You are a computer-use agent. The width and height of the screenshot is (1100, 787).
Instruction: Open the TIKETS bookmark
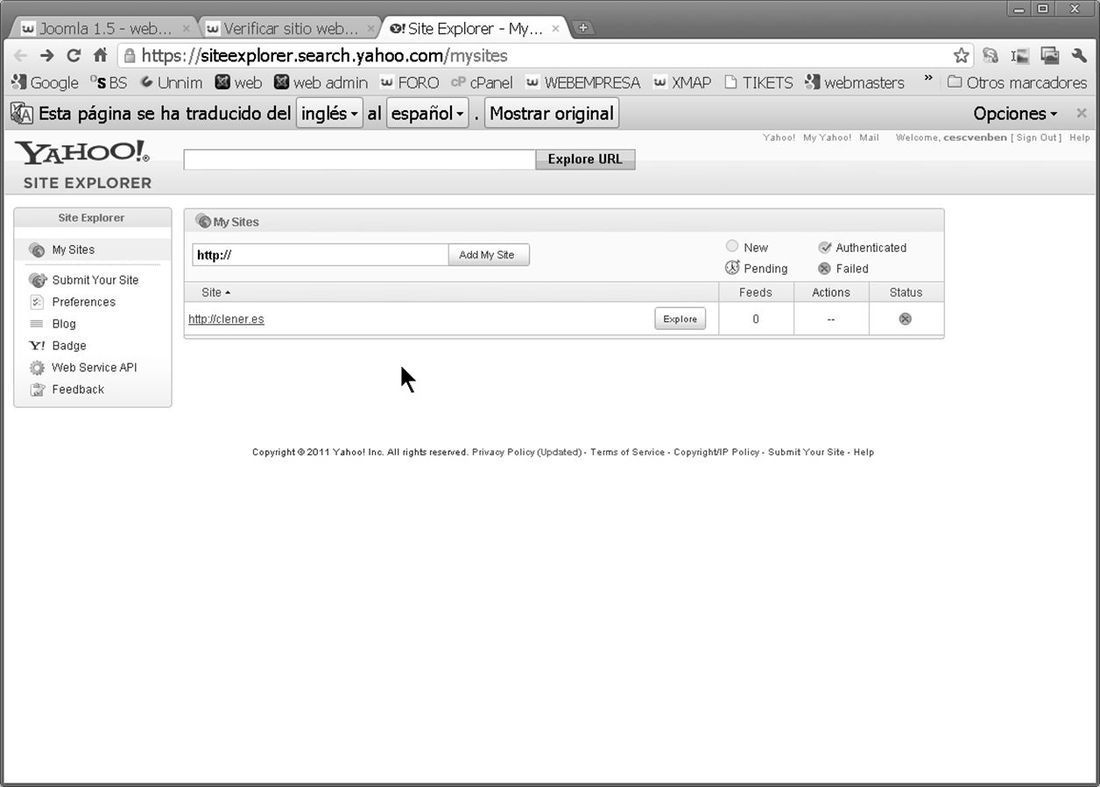(x=759, y=83)
